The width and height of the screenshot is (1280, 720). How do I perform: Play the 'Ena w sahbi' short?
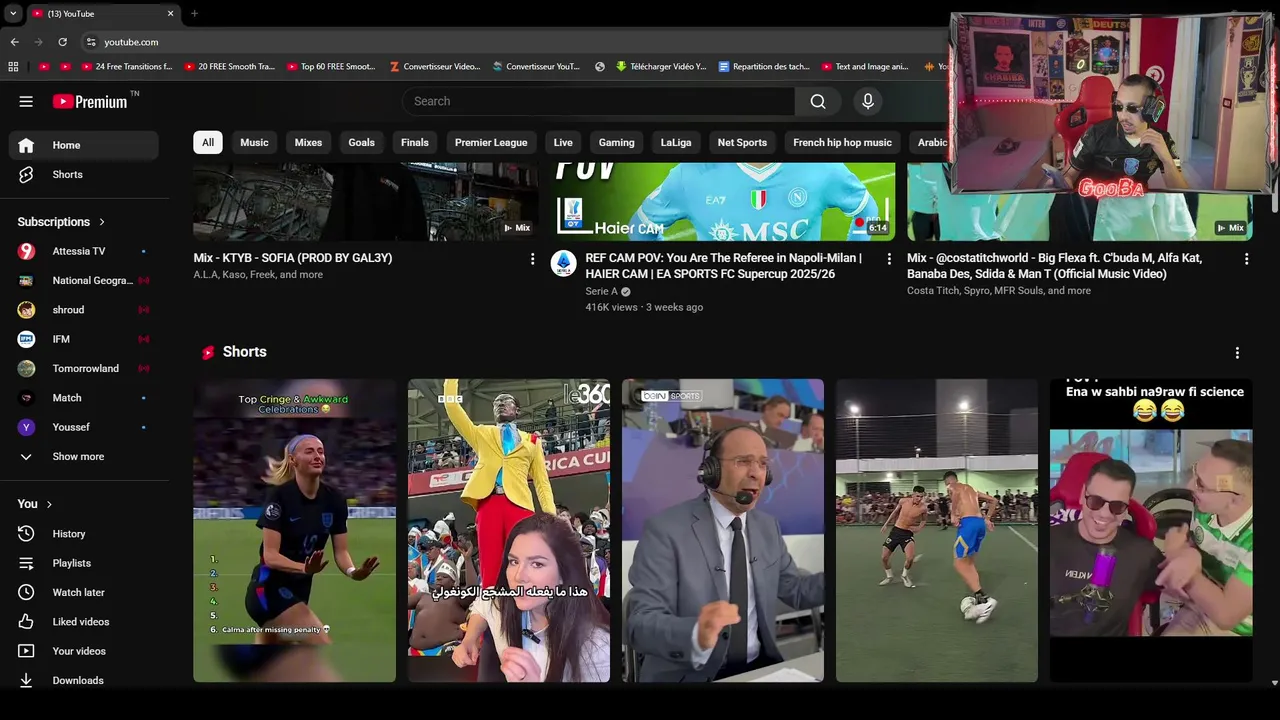(1151, 530)
